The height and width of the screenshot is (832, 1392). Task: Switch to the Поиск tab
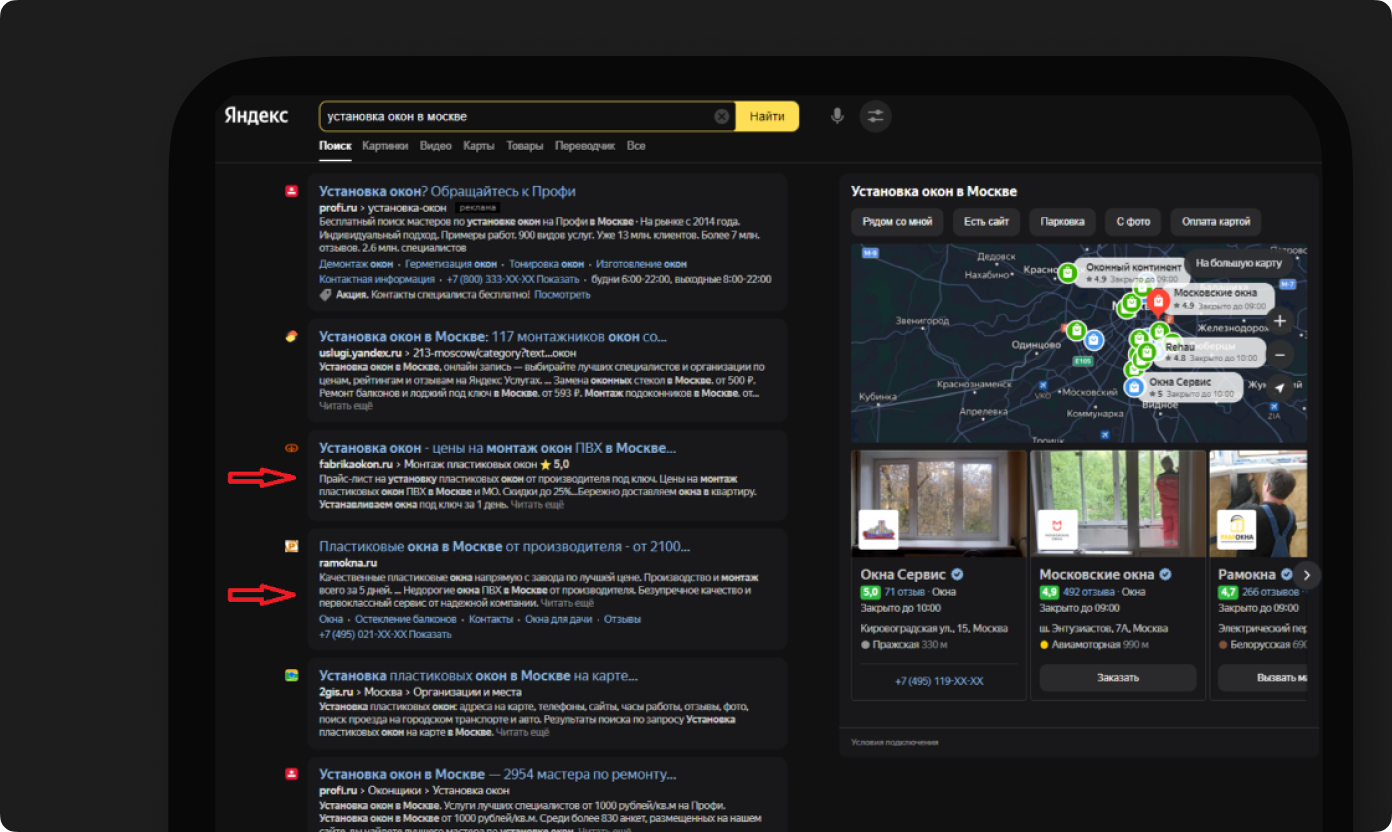[335, 146]
